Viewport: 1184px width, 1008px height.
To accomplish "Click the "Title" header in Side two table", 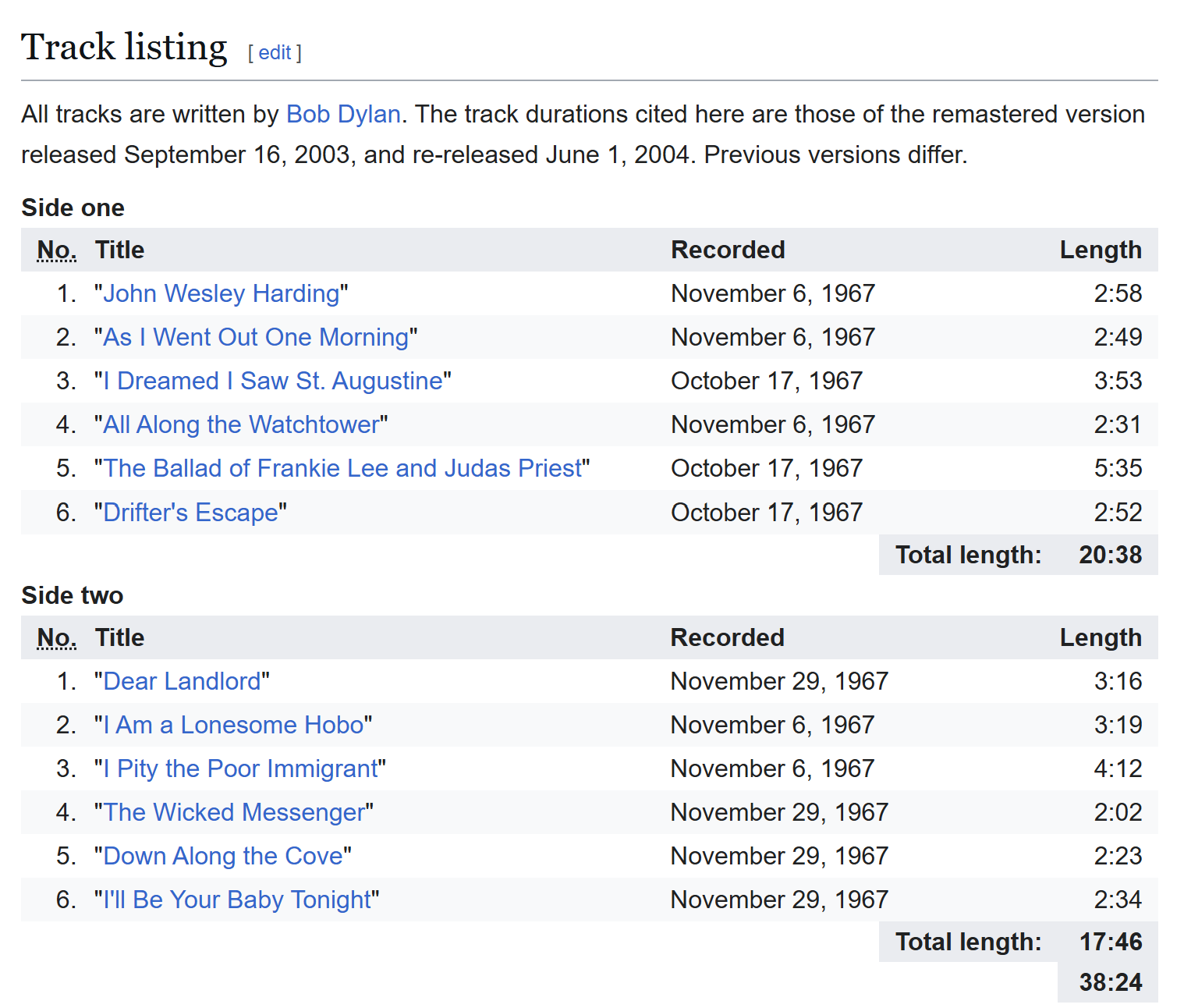I will pyautogui.click(x=119, y=637).
